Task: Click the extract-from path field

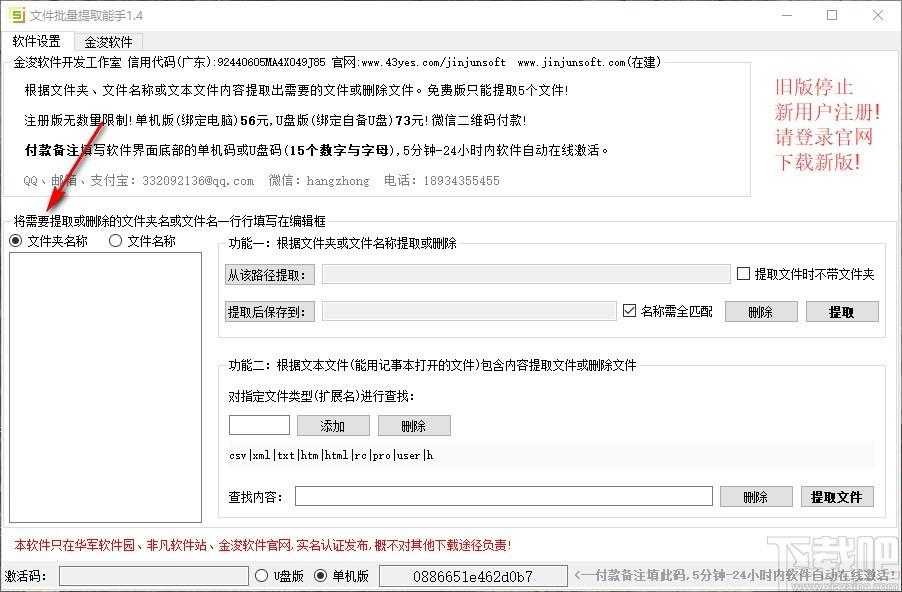Action: [x=526, y=274]
